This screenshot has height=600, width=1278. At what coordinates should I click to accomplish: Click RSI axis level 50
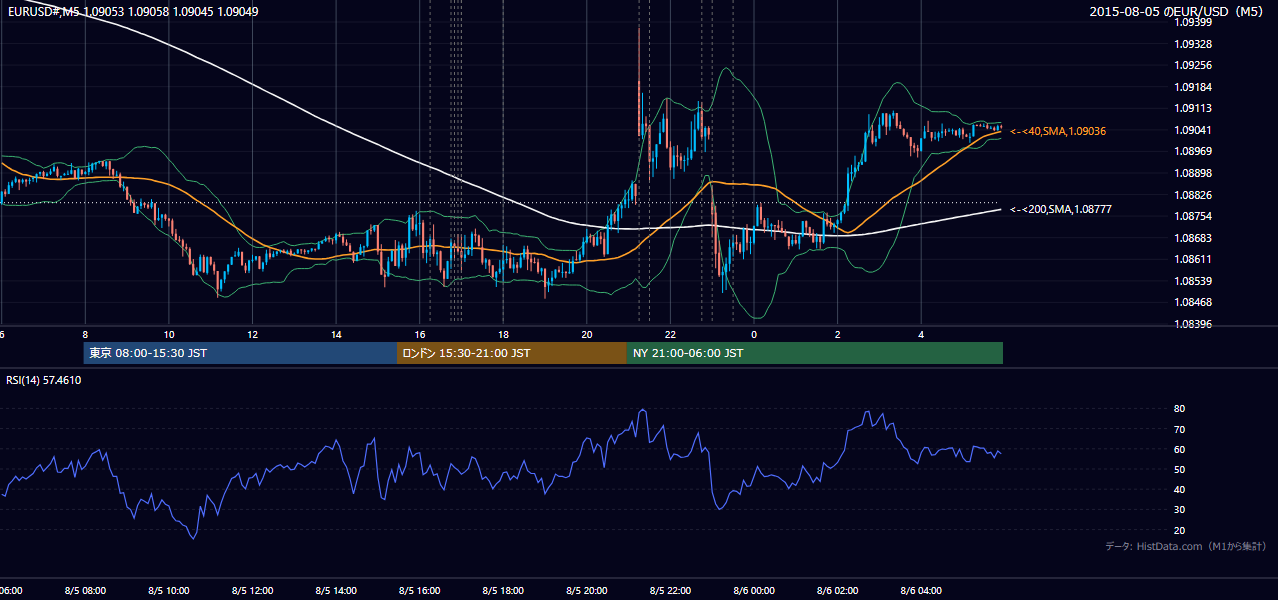point(1180,469)
